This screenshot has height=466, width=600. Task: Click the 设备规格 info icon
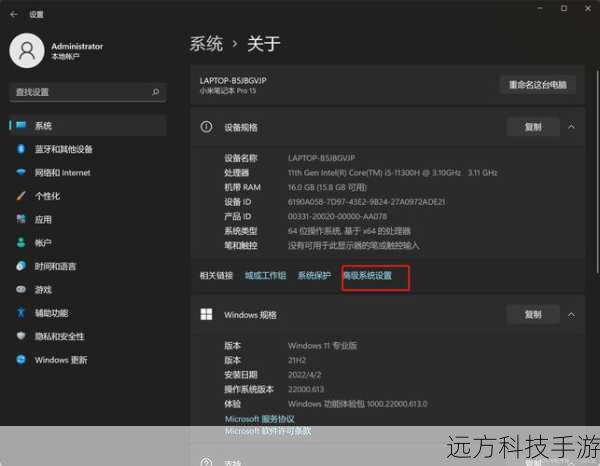click(x=206, y=127)
